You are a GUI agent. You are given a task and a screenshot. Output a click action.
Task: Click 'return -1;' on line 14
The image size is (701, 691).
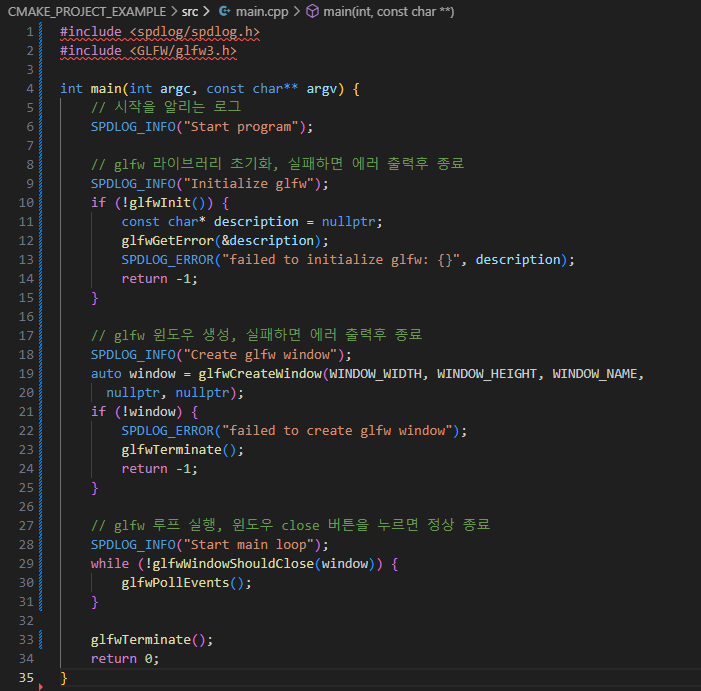click(160, 278)
